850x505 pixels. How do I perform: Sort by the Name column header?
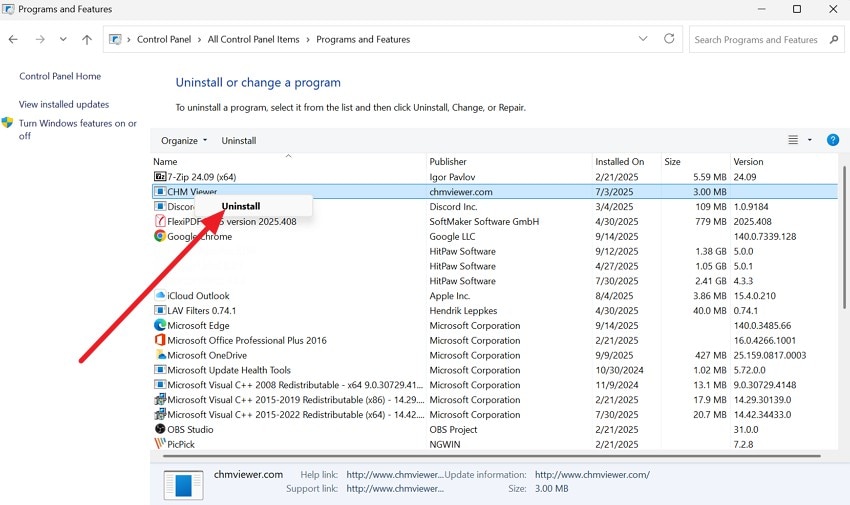[288, 161]
